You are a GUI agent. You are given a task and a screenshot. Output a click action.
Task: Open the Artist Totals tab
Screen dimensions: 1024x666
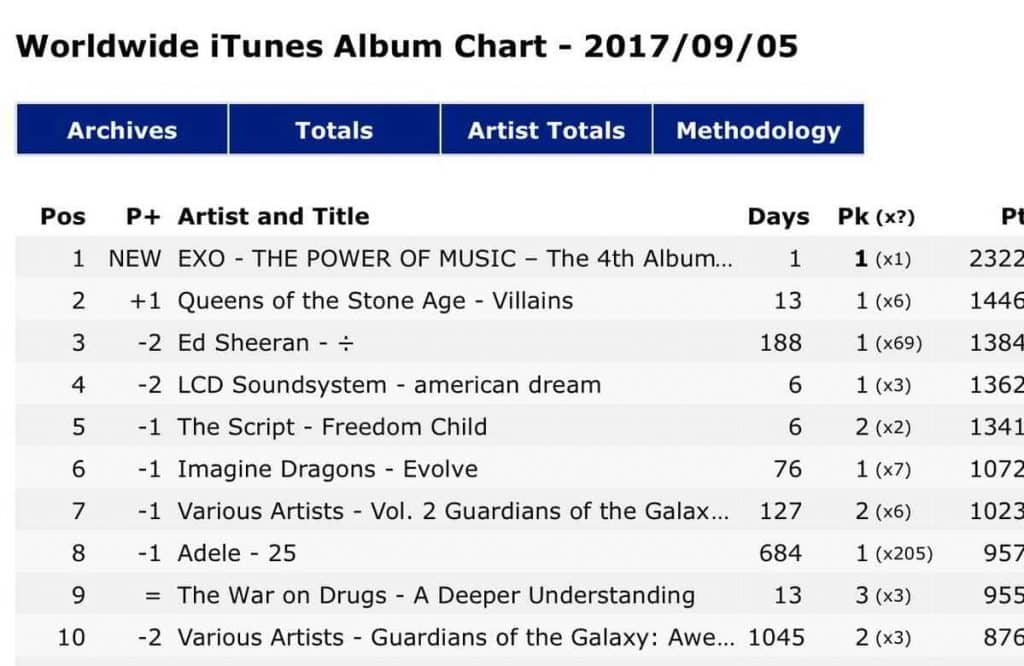pos(546,131)
